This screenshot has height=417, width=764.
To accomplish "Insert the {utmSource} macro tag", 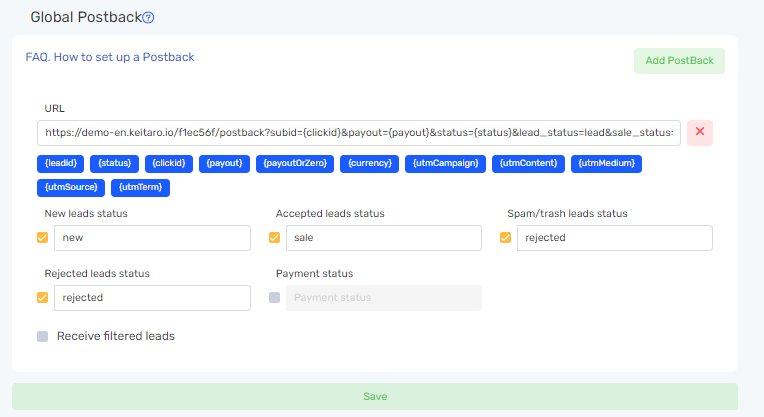I will pos(71,188).
